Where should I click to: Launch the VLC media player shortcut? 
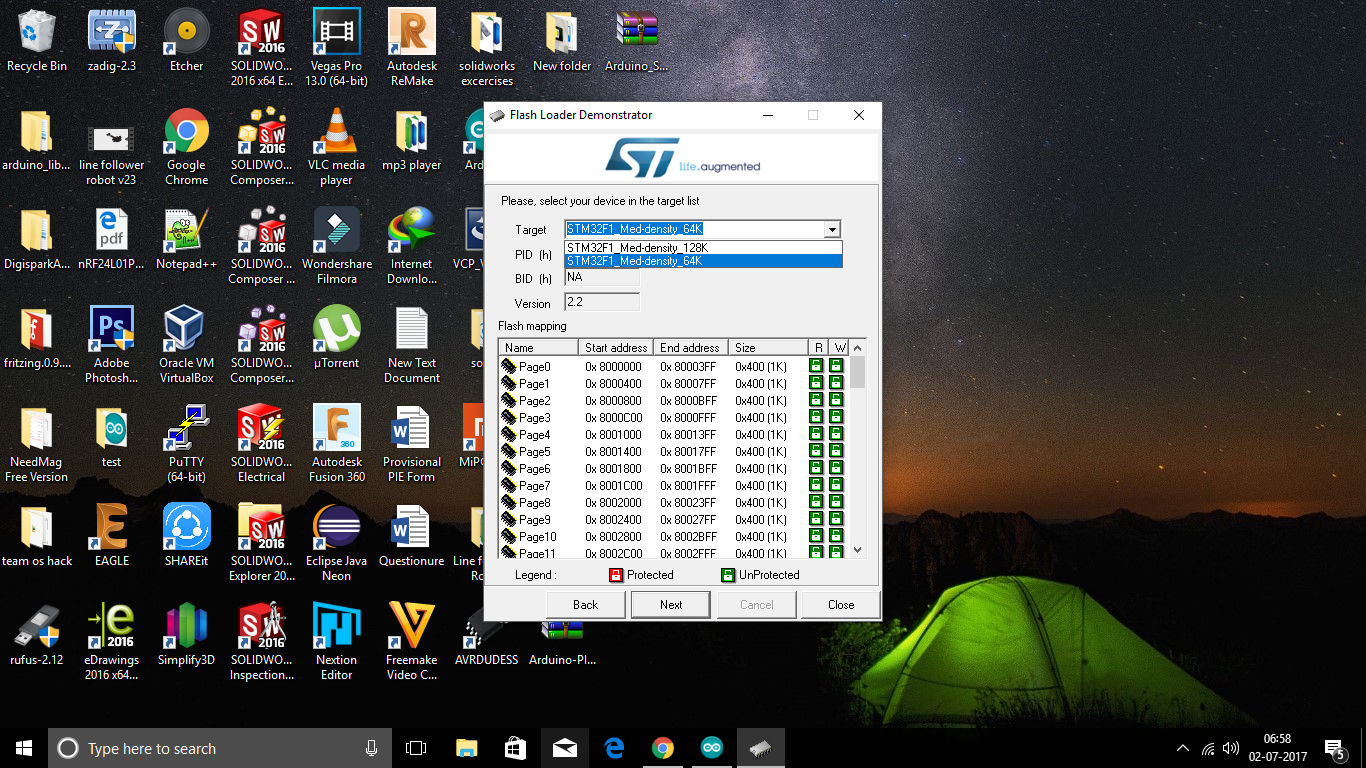(336, 133)
